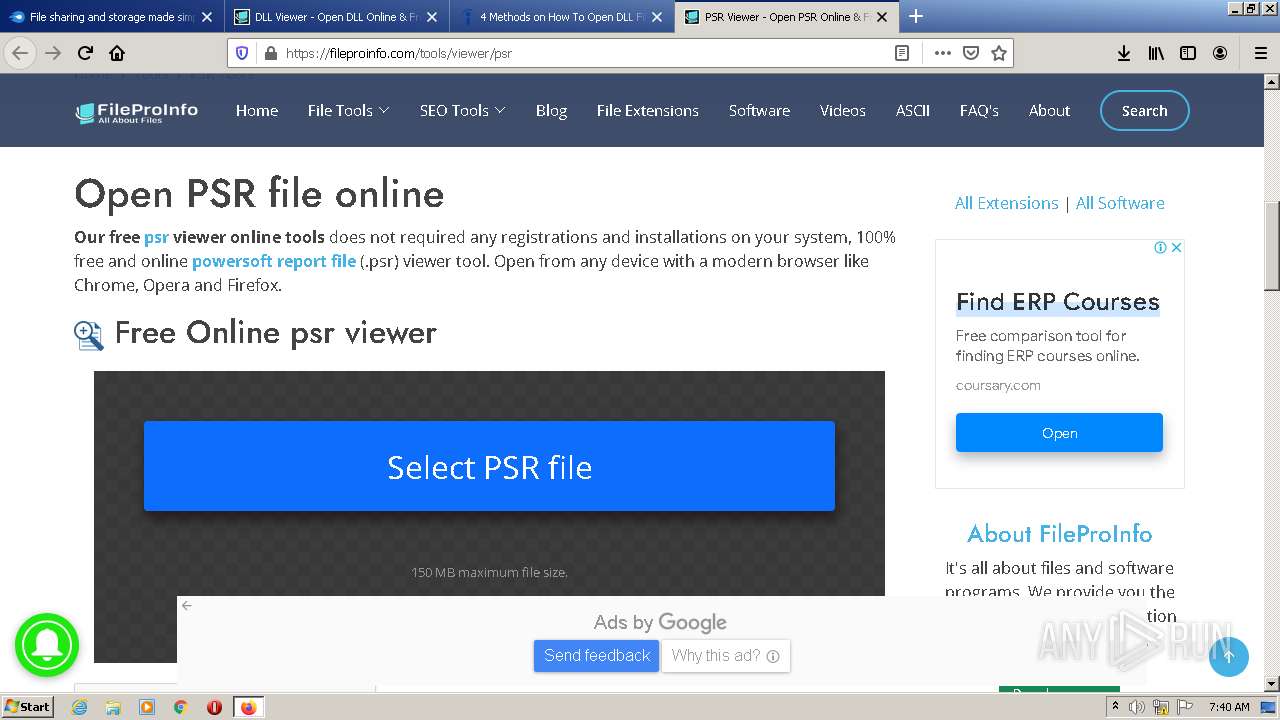Show sidebars icon in Firefox toolbar
Image resolution: width=1280 pixels, height=720 pixels.
pyautogui.click(x=1188, y=53)
